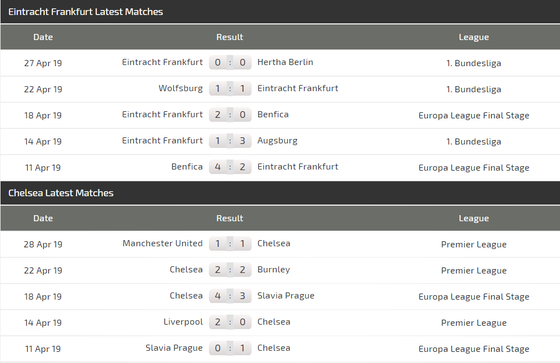Select the Augsburg opponent name
The height and width of the screenshot is (363, 560).
click(x=277, y=141)
